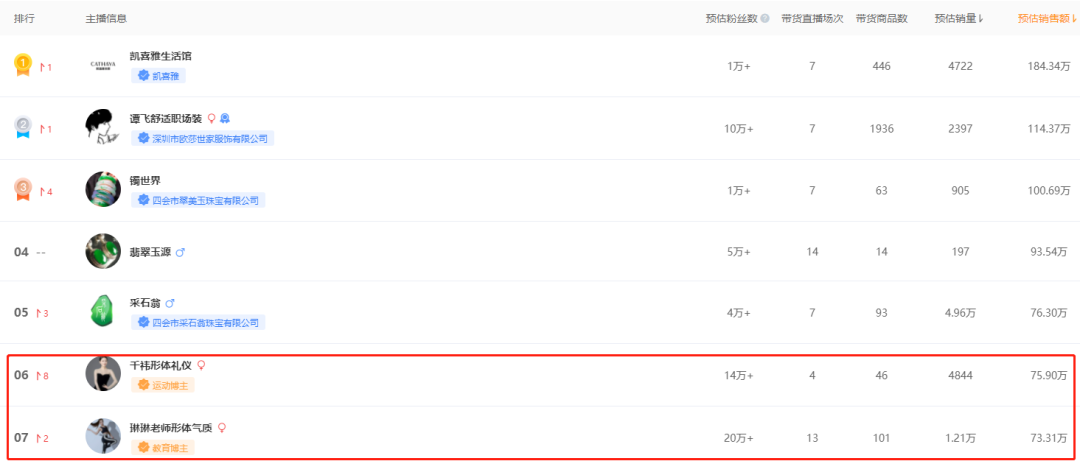Open the 翡翠玉源 avatar thumbnail
The width and height of the screenshot is (1080, 461).
point(103,251)
